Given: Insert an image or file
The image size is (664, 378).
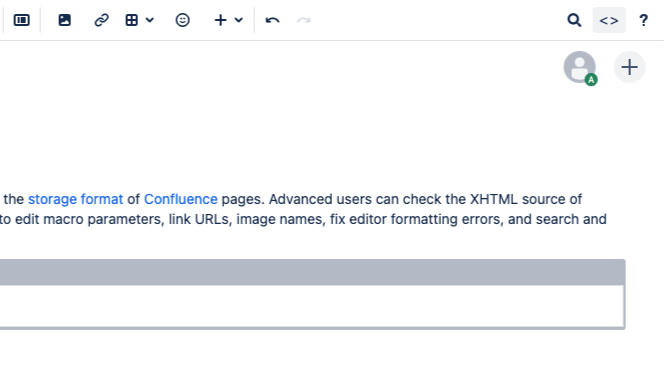Looking at the screenshot, I should (64, 20).
